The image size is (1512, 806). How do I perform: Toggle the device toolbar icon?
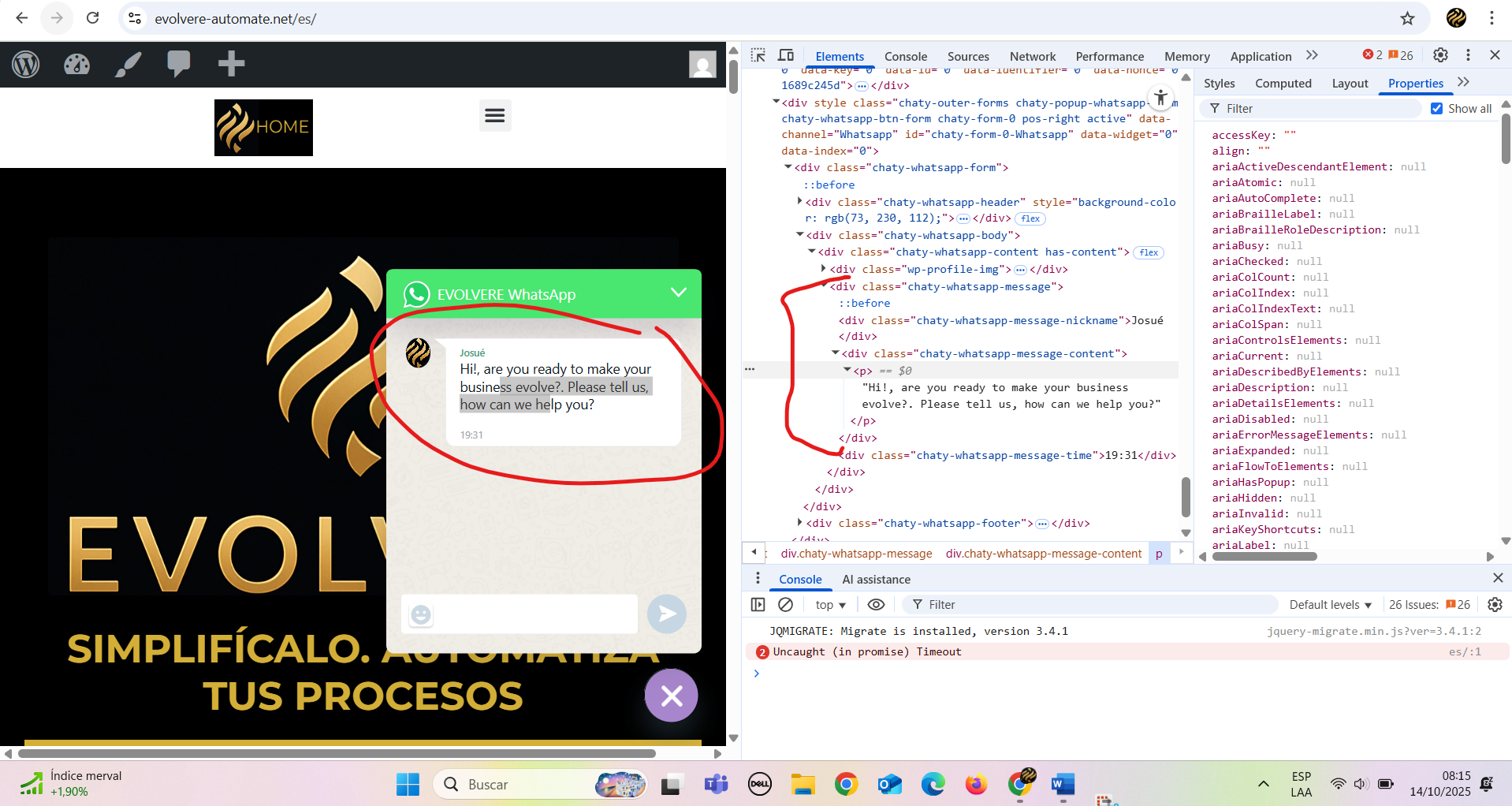[x=786, y=55]
